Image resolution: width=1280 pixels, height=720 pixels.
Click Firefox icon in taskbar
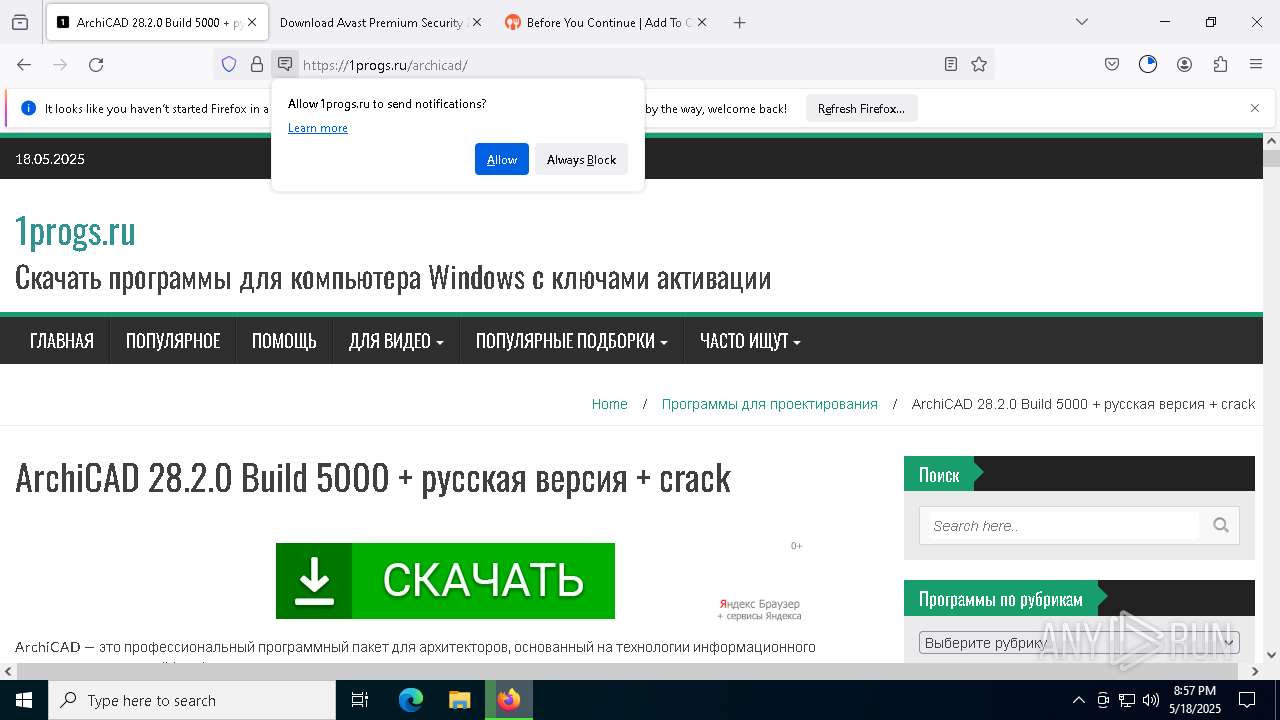[509, 700]
